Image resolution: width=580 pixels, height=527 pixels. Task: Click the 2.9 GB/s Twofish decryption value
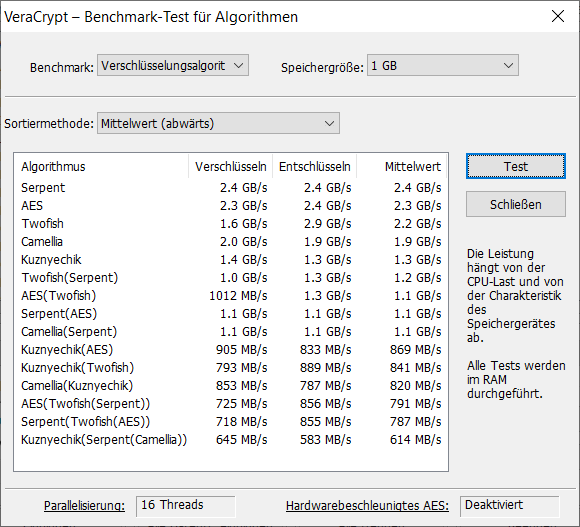[x=328, y=224]
